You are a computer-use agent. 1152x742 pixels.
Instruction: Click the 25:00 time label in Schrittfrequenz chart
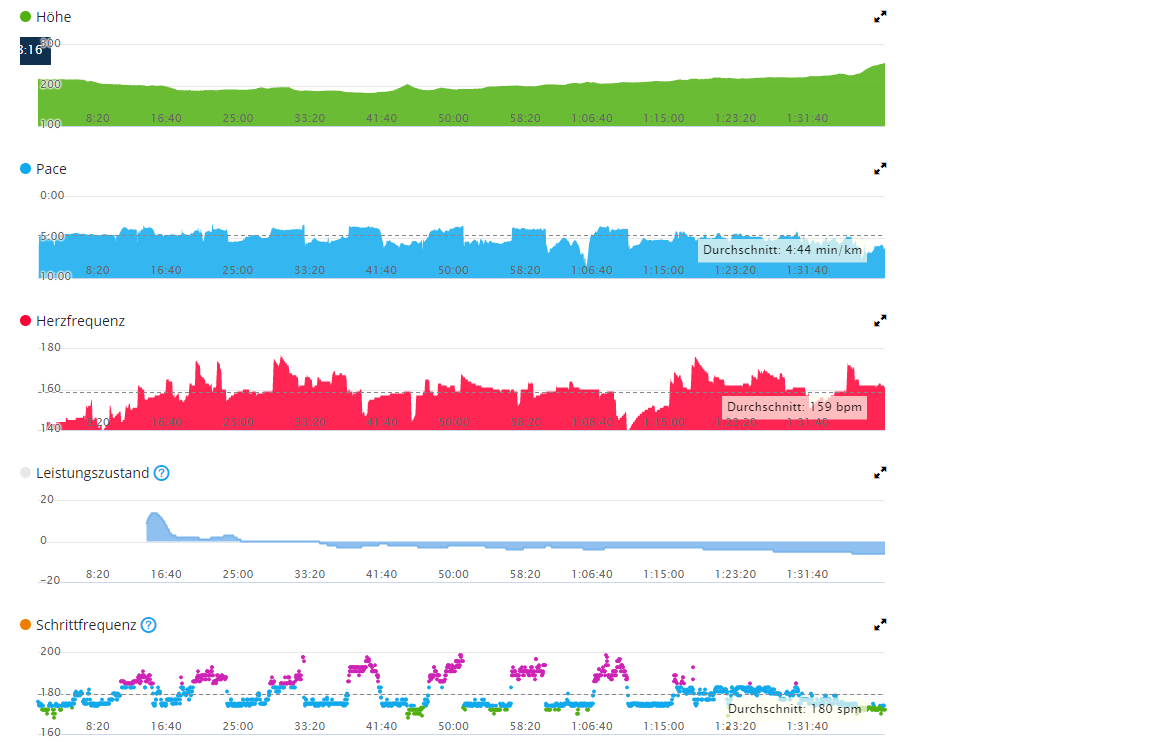(238, 727)
